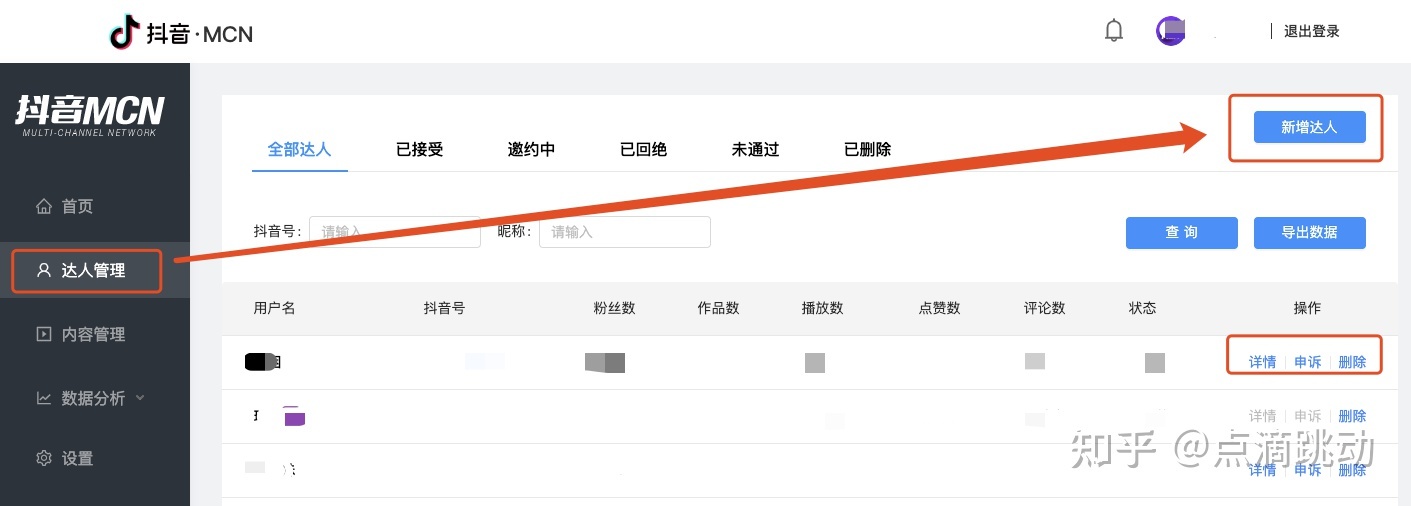Open the user avatar profile
This screenshot has height=506, width=1411.
click(x=1171, y=31)
